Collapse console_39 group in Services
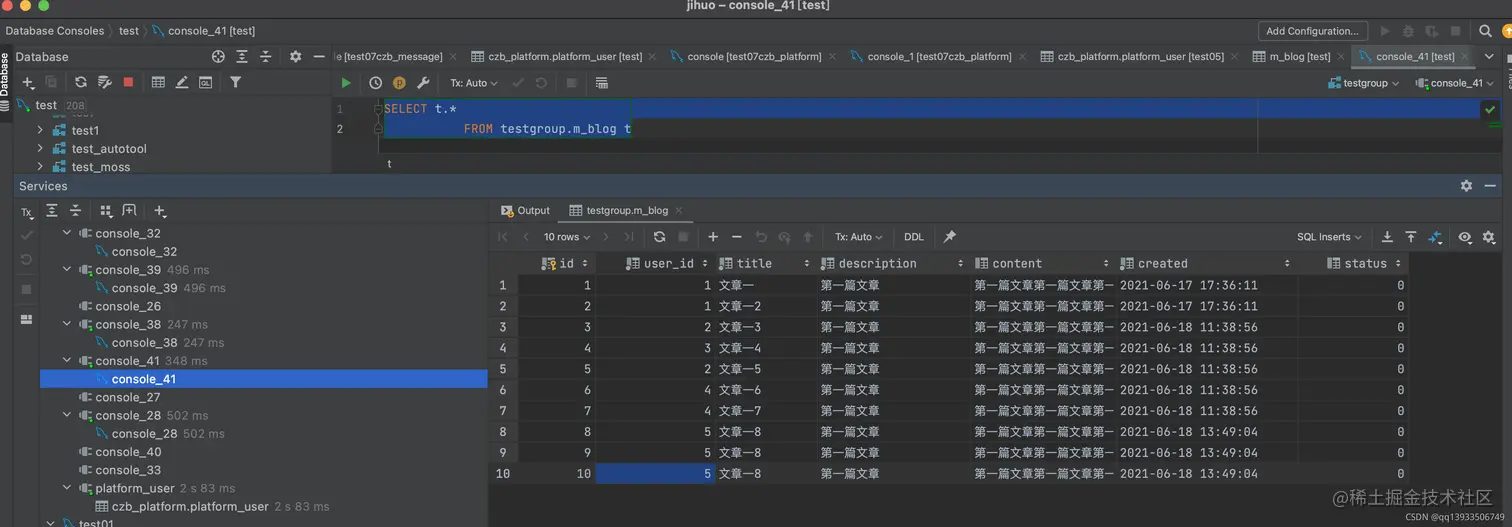1512x527 pixels. click(x=67, y=269)
